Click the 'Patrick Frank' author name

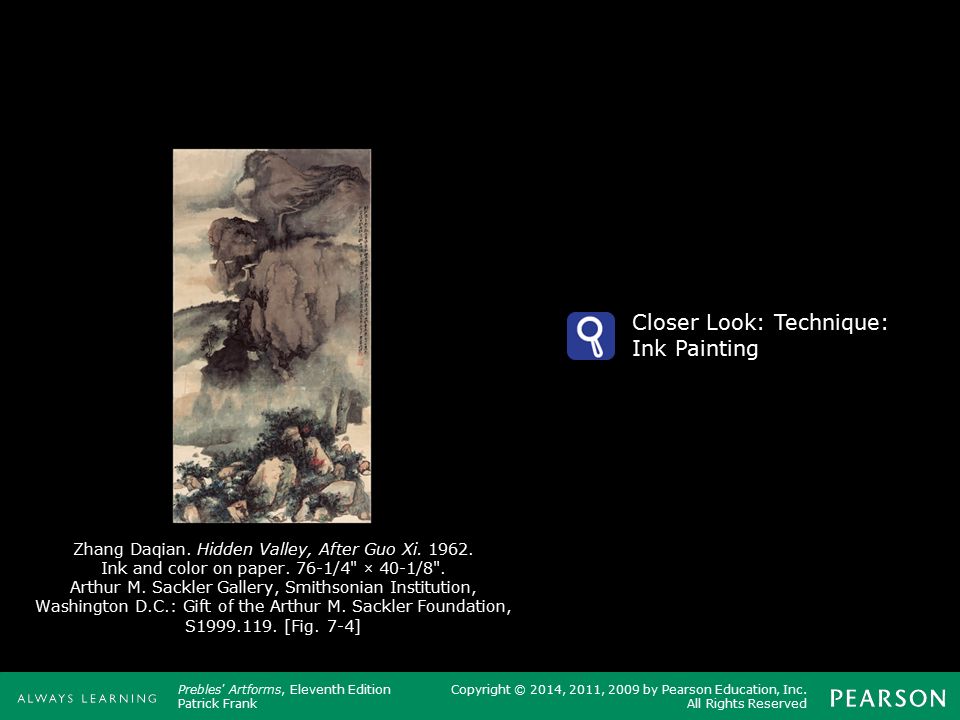[217, 703]
